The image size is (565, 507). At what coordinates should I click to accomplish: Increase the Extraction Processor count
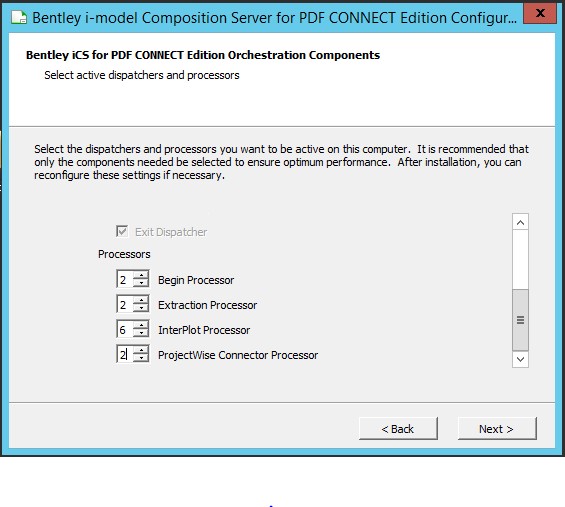(141, 300)
